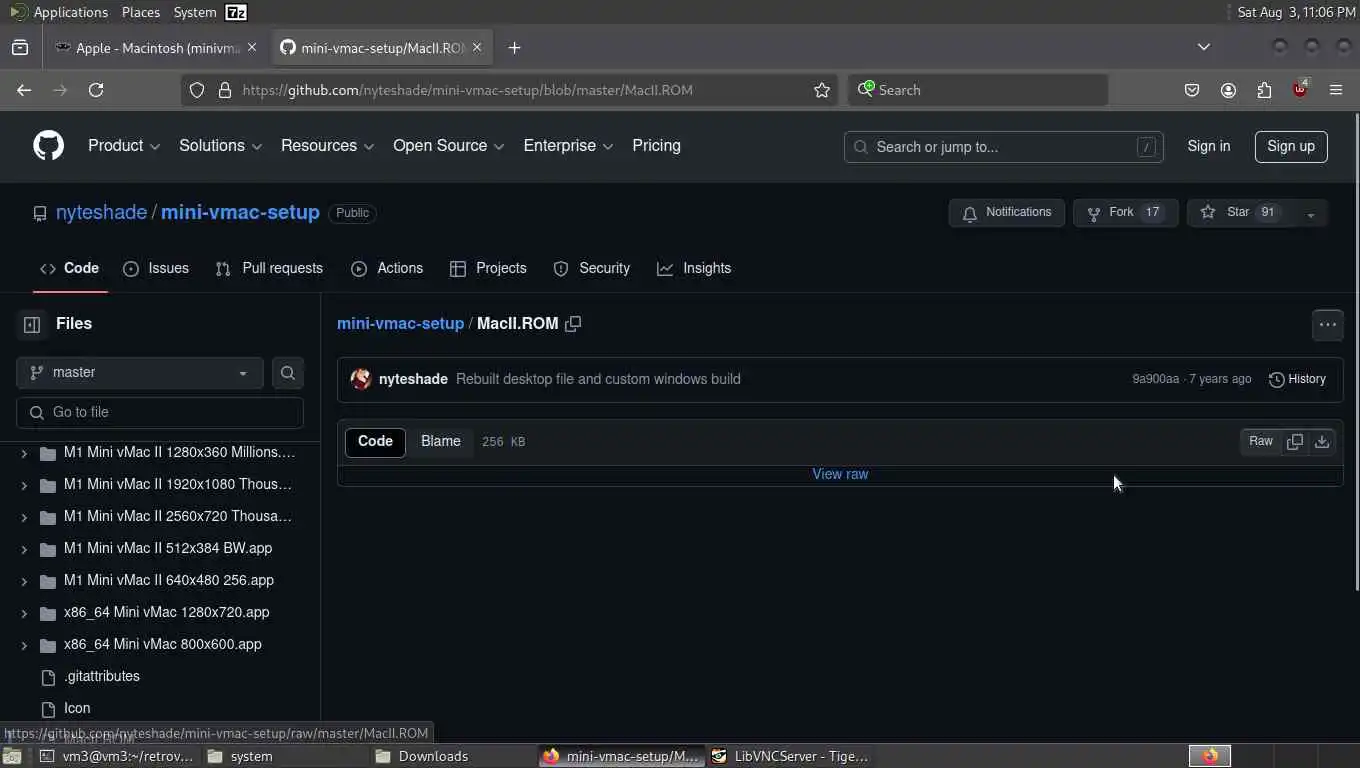Click the Raw button

pos(1260,441)
